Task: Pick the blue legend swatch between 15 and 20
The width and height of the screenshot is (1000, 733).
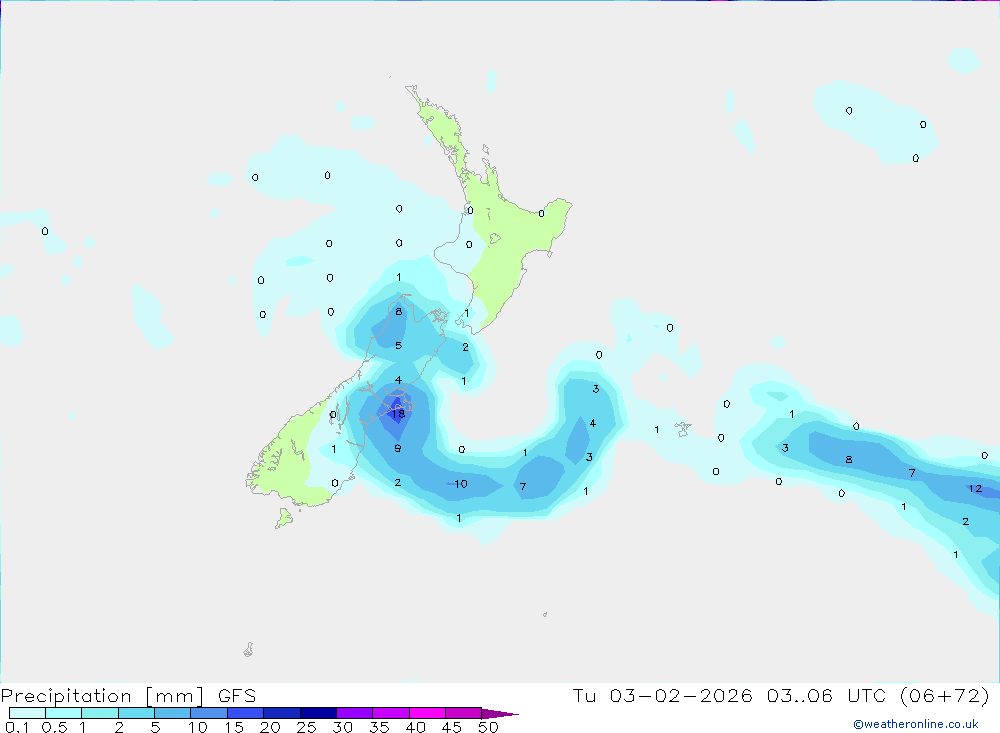Action: click(245, 713)
